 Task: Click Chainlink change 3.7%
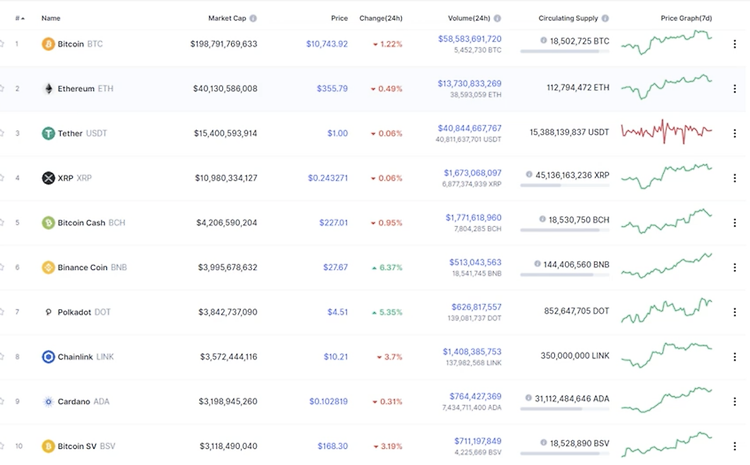[x=389, y=357]
